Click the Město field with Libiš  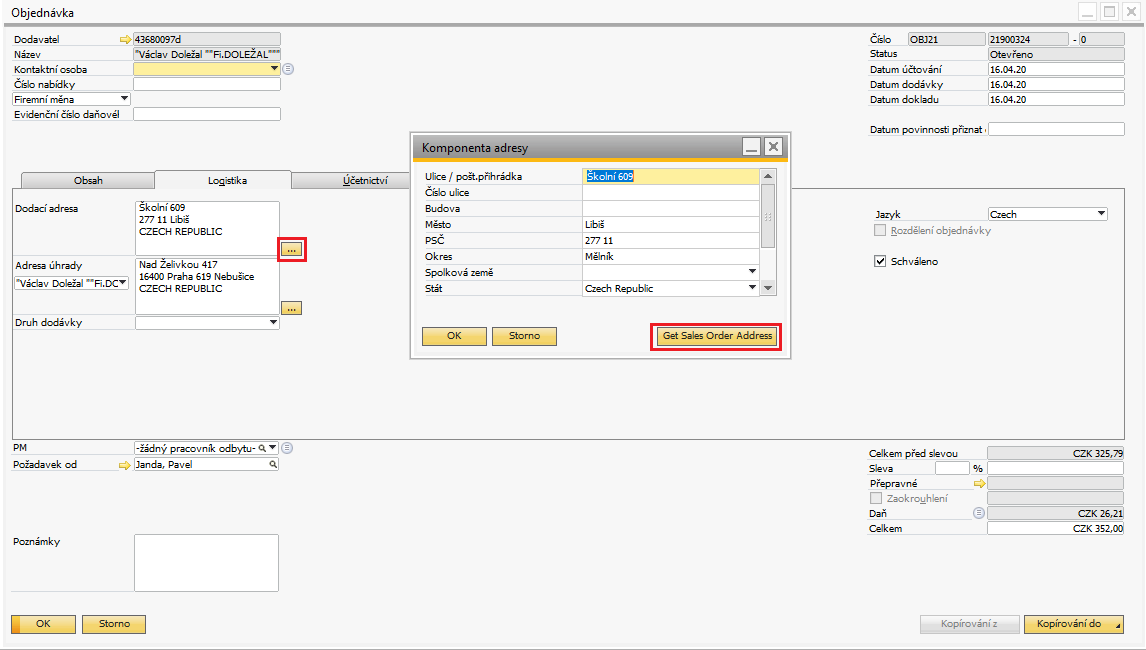(x=671, y=224)
